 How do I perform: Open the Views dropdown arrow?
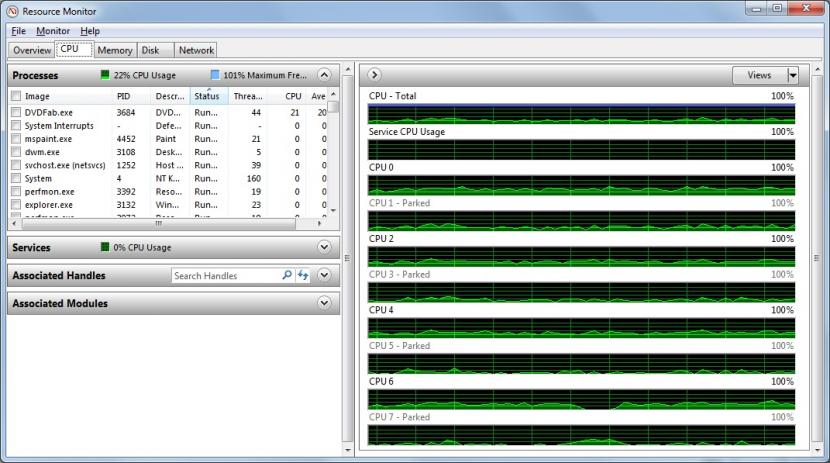pos(793,75)
